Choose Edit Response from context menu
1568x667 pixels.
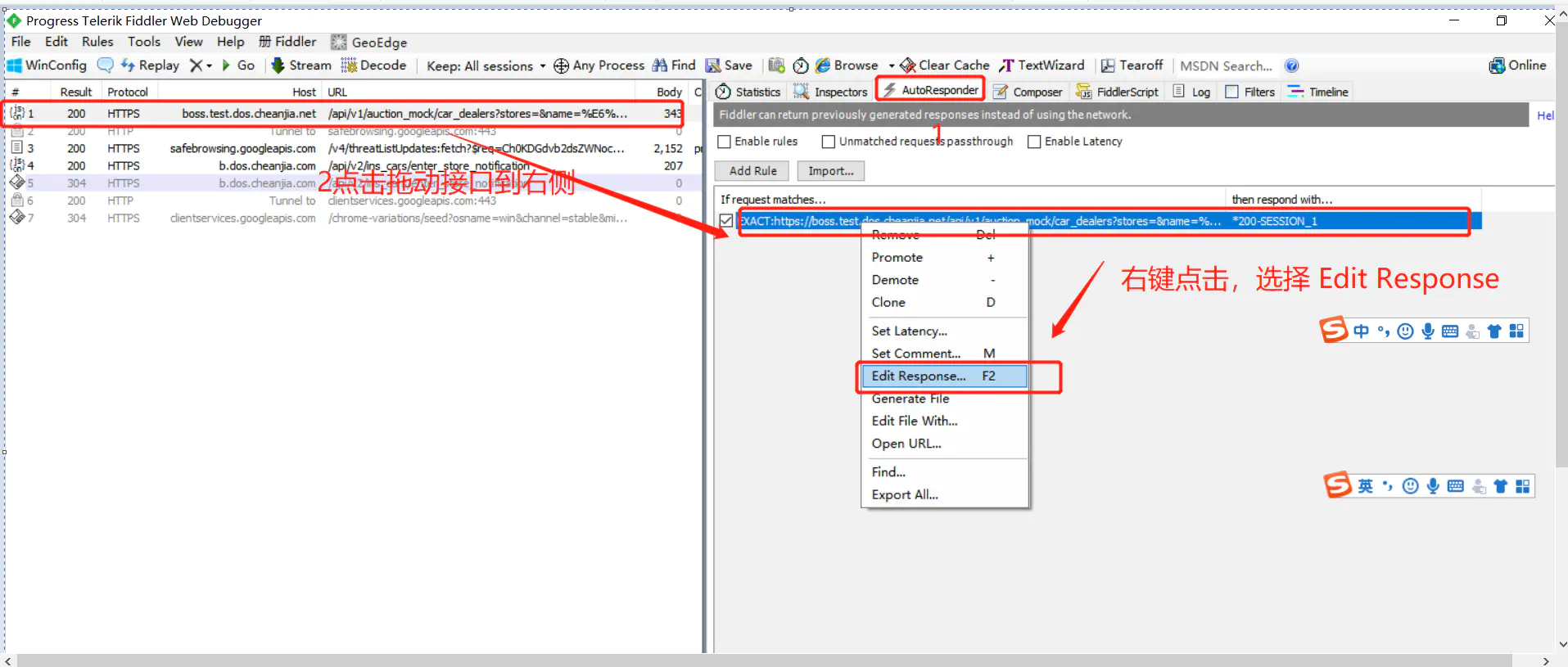(945, 376)
